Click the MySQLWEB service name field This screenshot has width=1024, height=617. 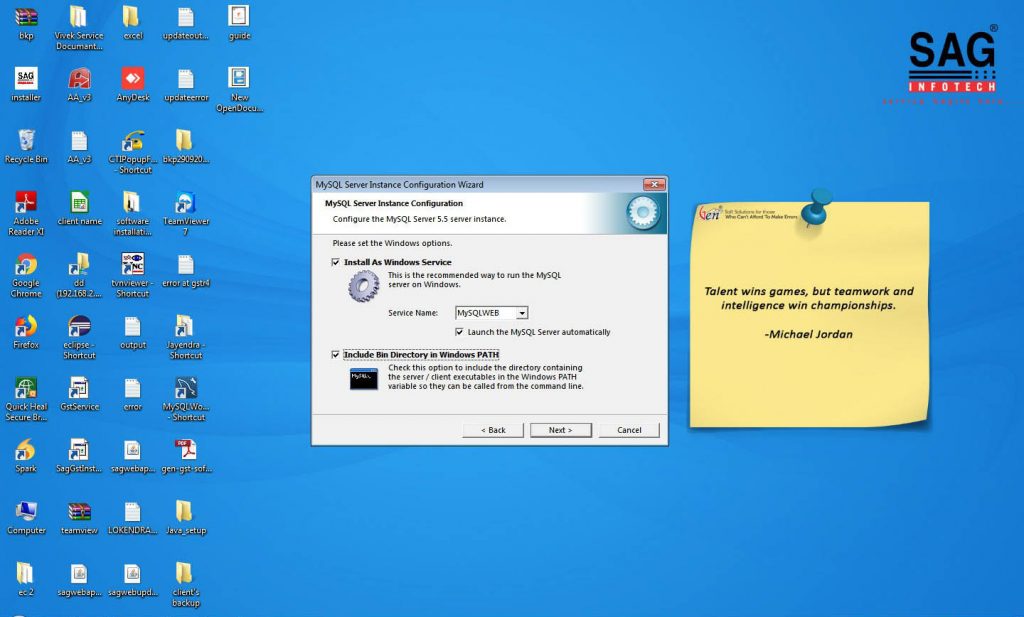(485, 313)
